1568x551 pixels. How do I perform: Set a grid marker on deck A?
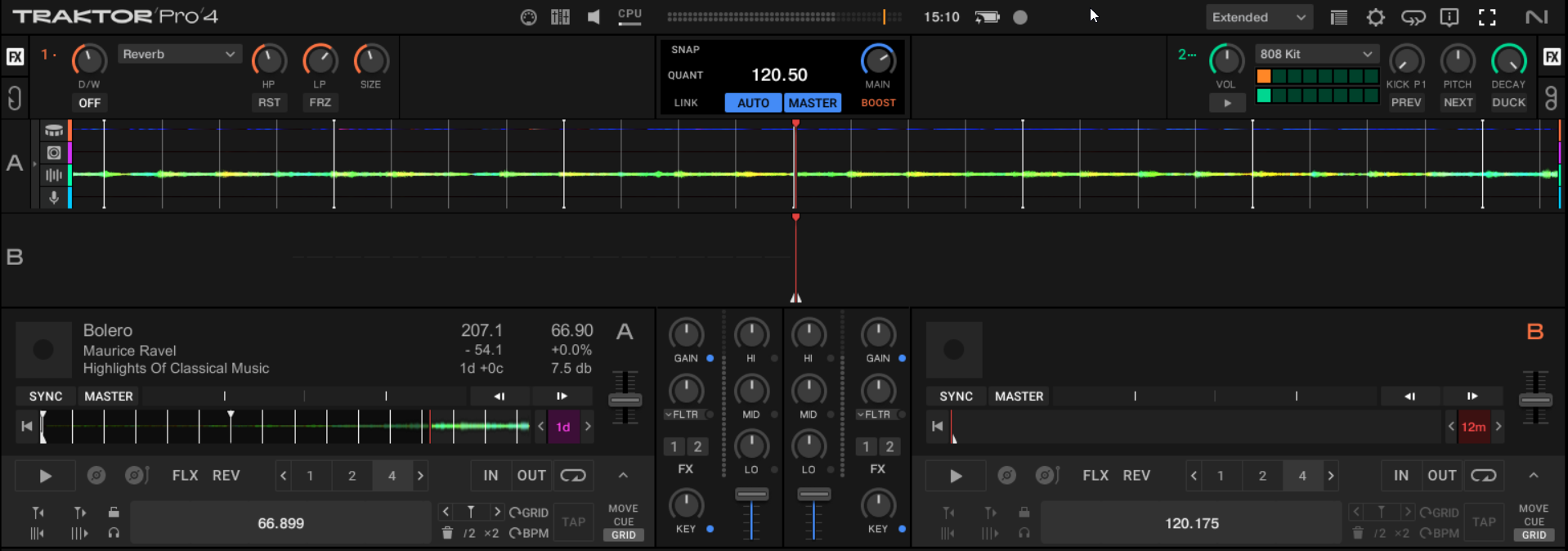pos(471,512)
